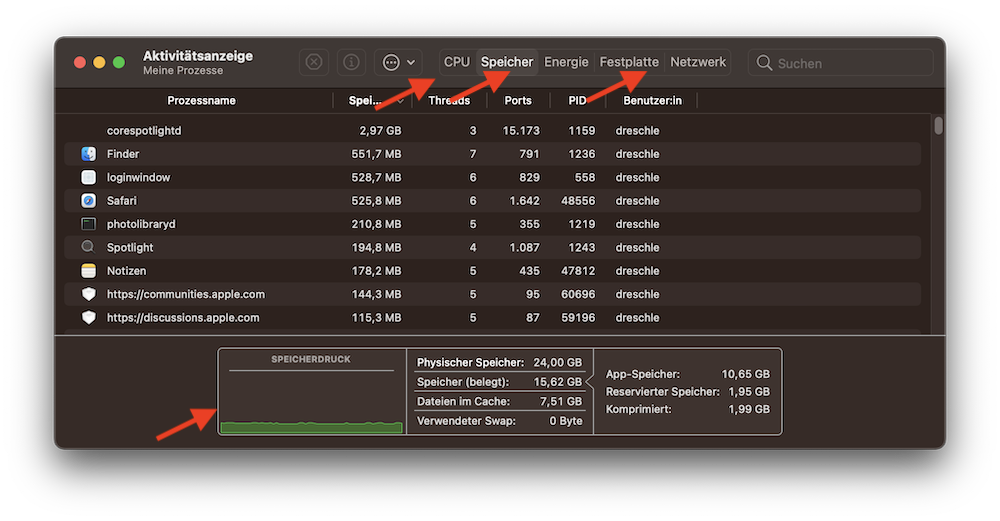Image resolution: width=1000 pixels, height=521 pixels.
Task: Open the Festplatte tab
Action: (x=629, y=62)
